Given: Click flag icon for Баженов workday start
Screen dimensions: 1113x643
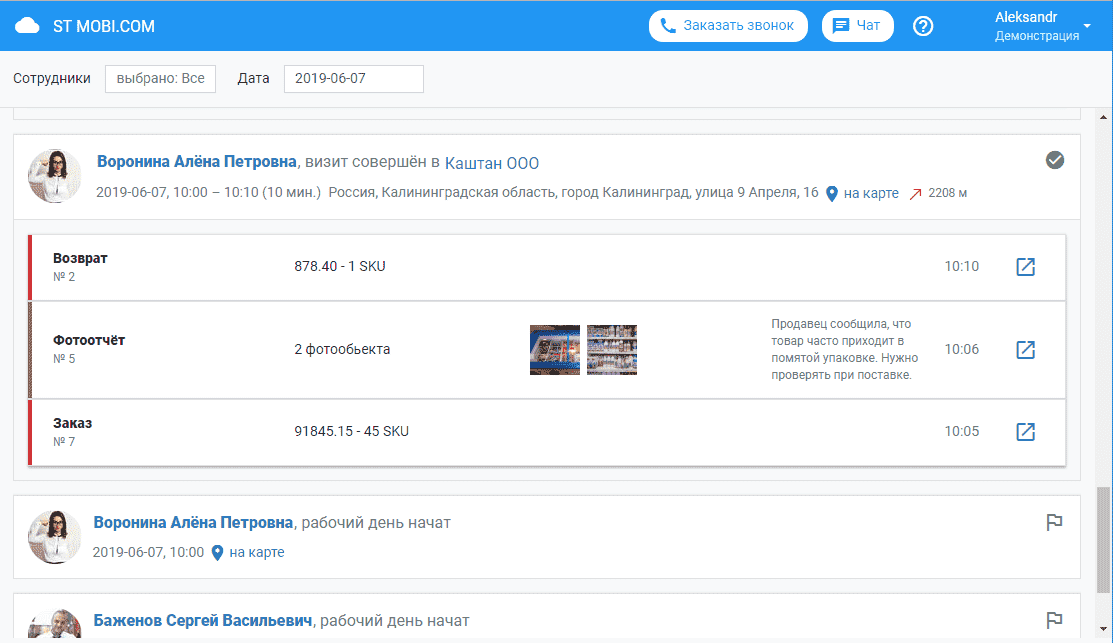Looking at the screenshot, I should pyautogui.click(x=1053, y=620).
